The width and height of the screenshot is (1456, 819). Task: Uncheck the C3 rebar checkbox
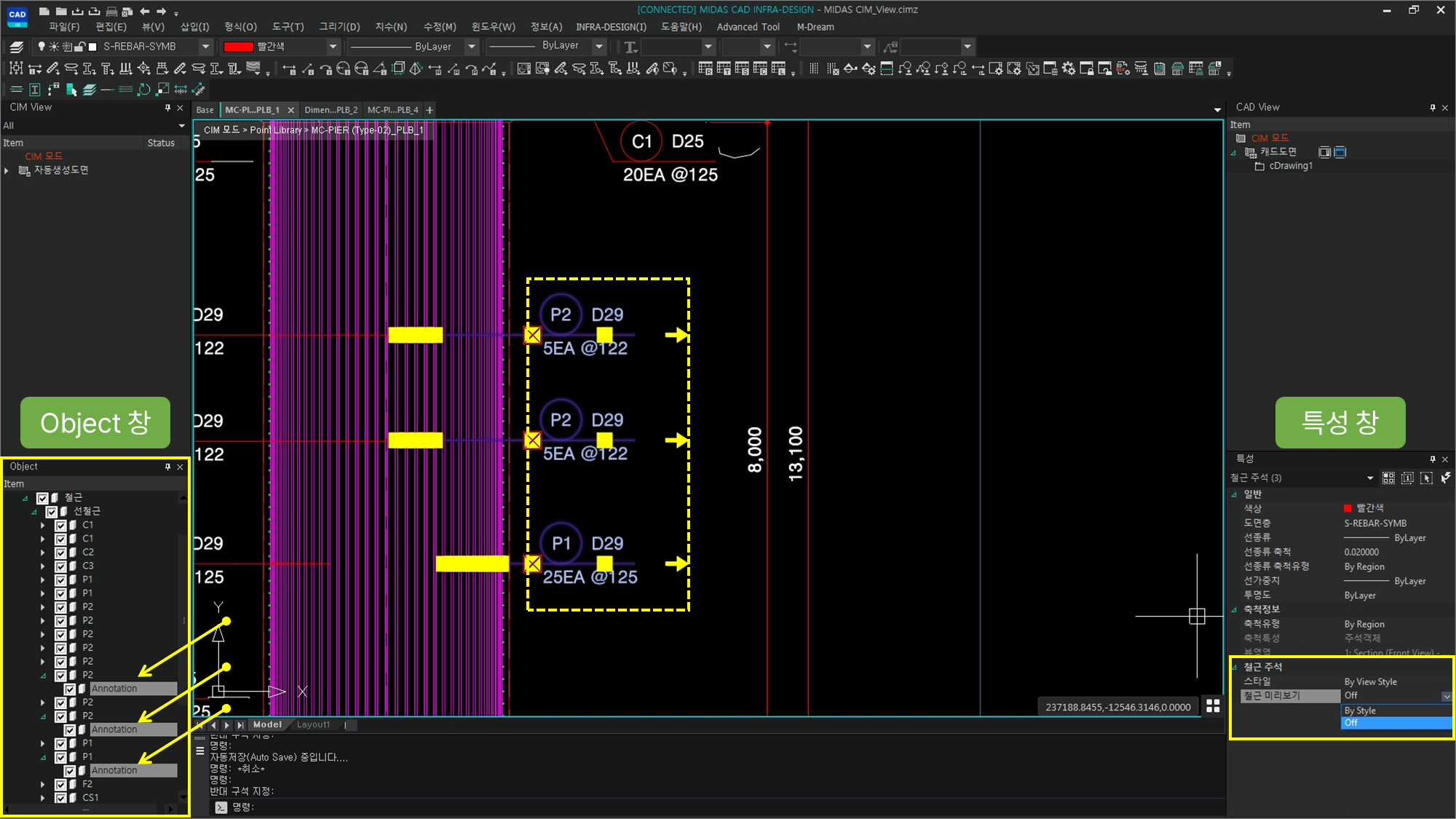coord(61,566)
